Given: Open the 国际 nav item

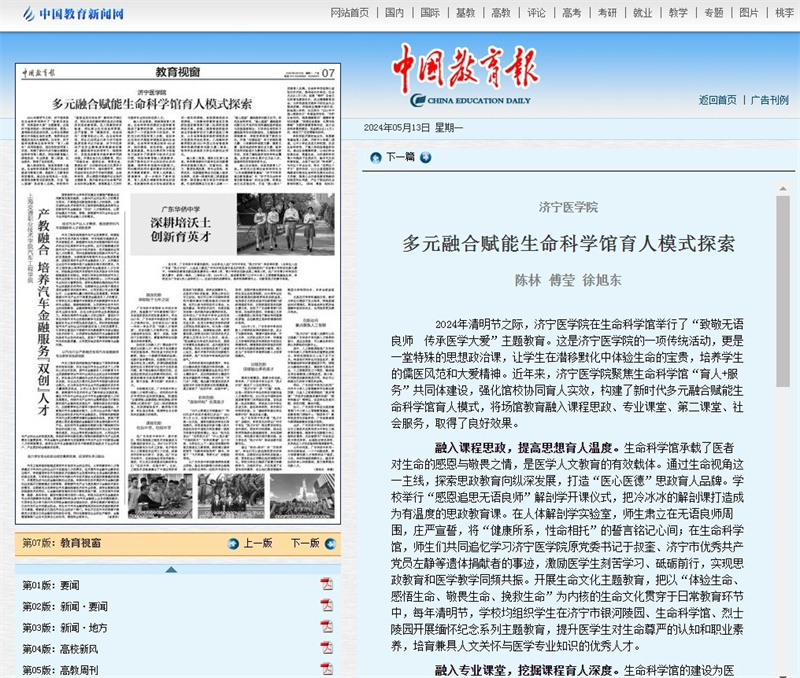Looking at the screenshot, I should (x=430, y=13).
